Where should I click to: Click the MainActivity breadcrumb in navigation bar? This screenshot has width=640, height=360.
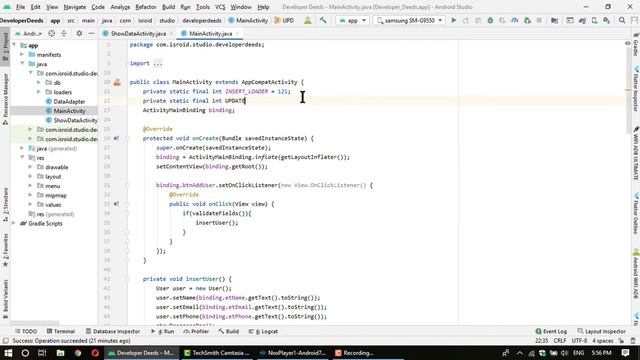pyautogui.click(x=248, y=20)
